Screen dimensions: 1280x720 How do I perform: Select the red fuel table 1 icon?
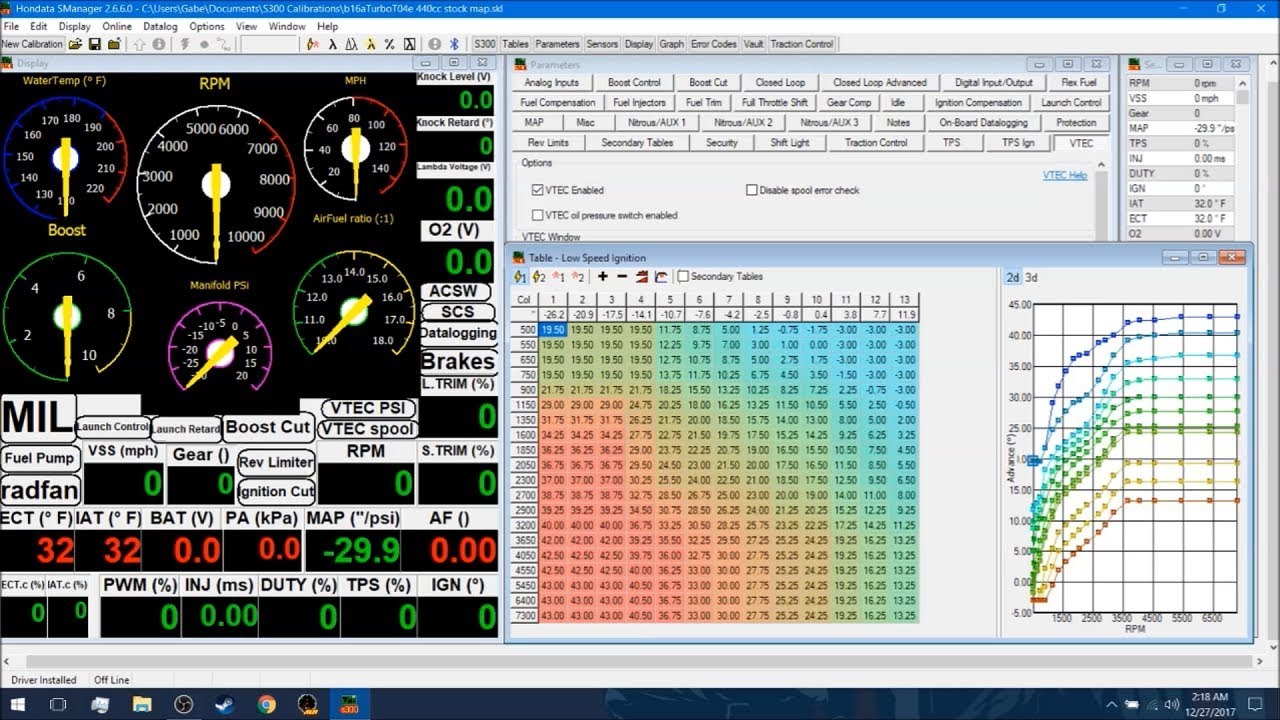point(559,277)
